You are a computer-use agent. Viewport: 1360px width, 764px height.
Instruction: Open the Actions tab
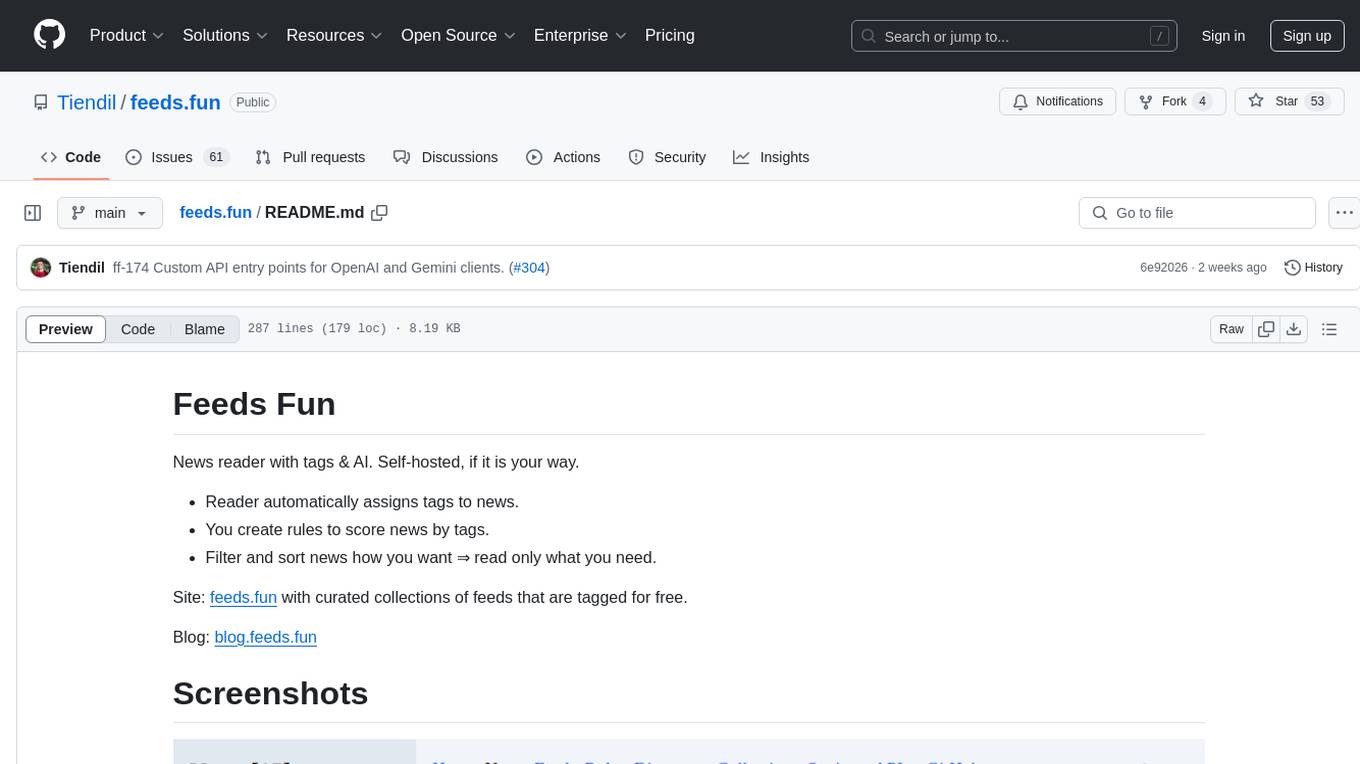point(563,157)
